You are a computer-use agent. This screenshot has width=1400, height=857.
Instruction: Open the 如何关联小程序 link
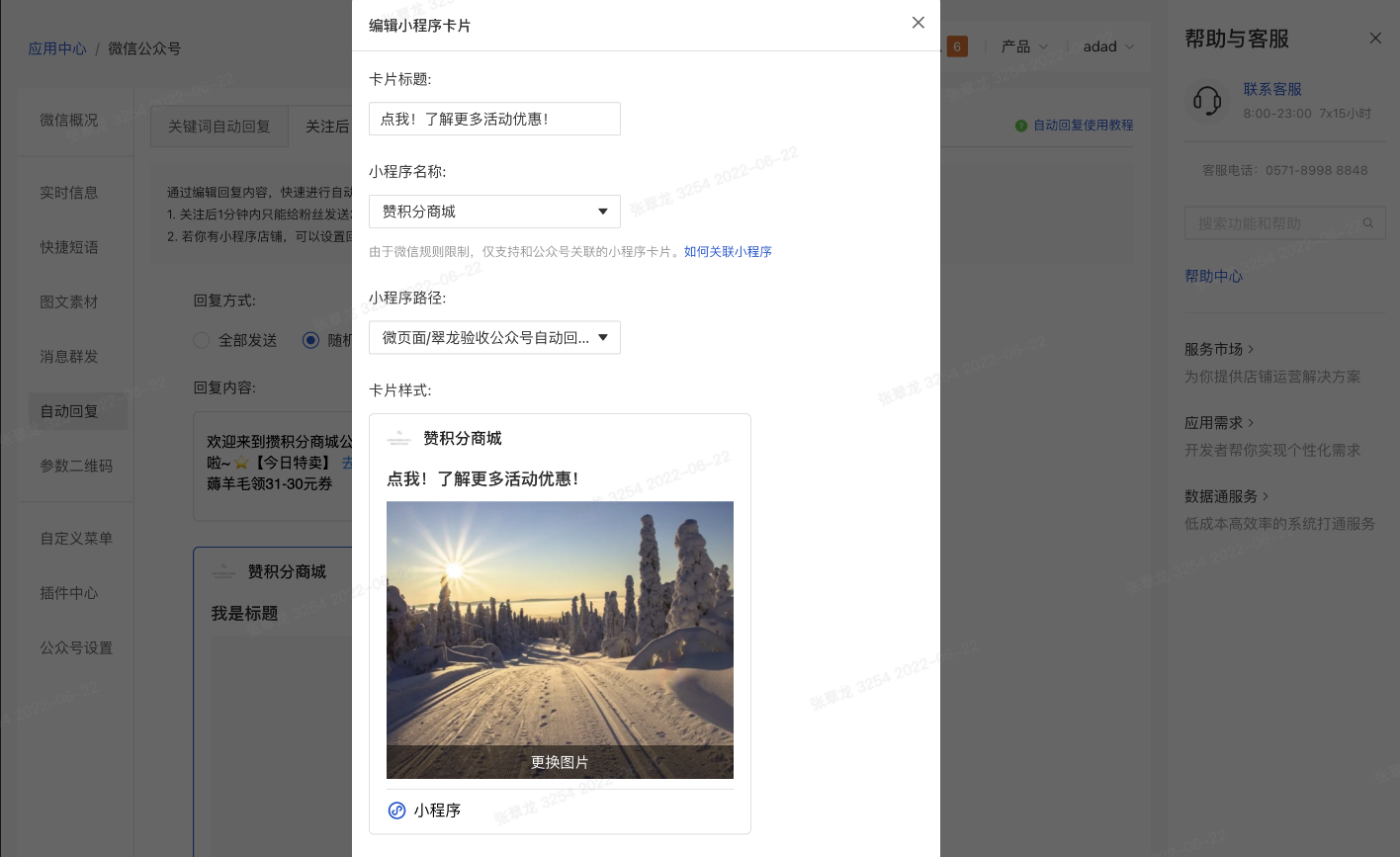(728, 252)
